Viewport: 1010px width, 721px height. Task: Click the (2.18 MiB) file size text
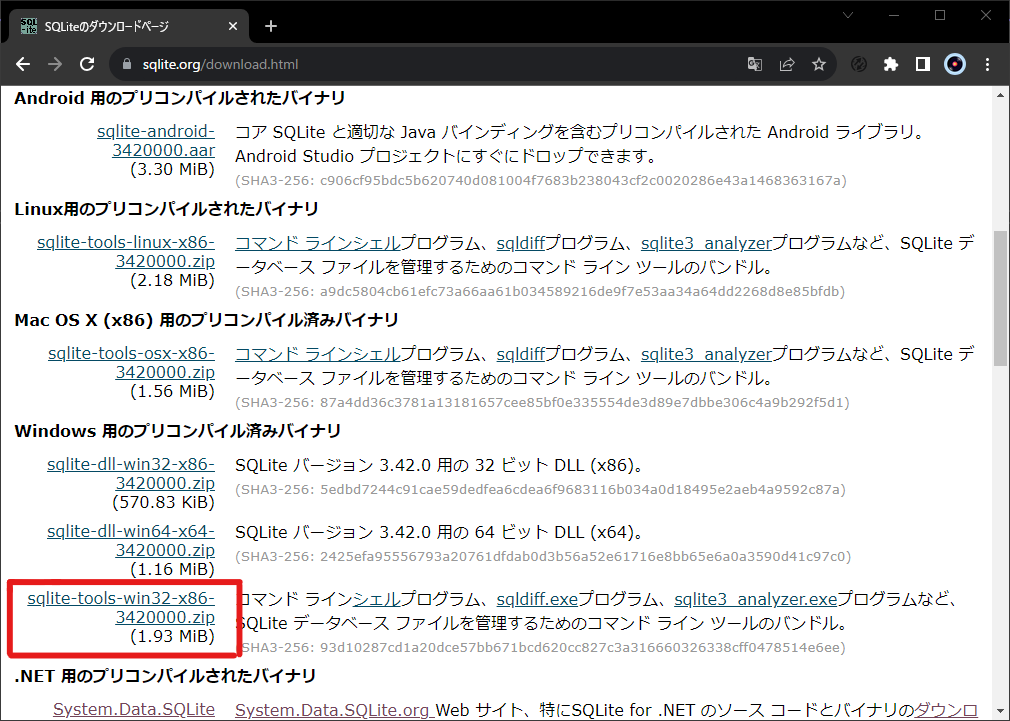pos(172,281)
